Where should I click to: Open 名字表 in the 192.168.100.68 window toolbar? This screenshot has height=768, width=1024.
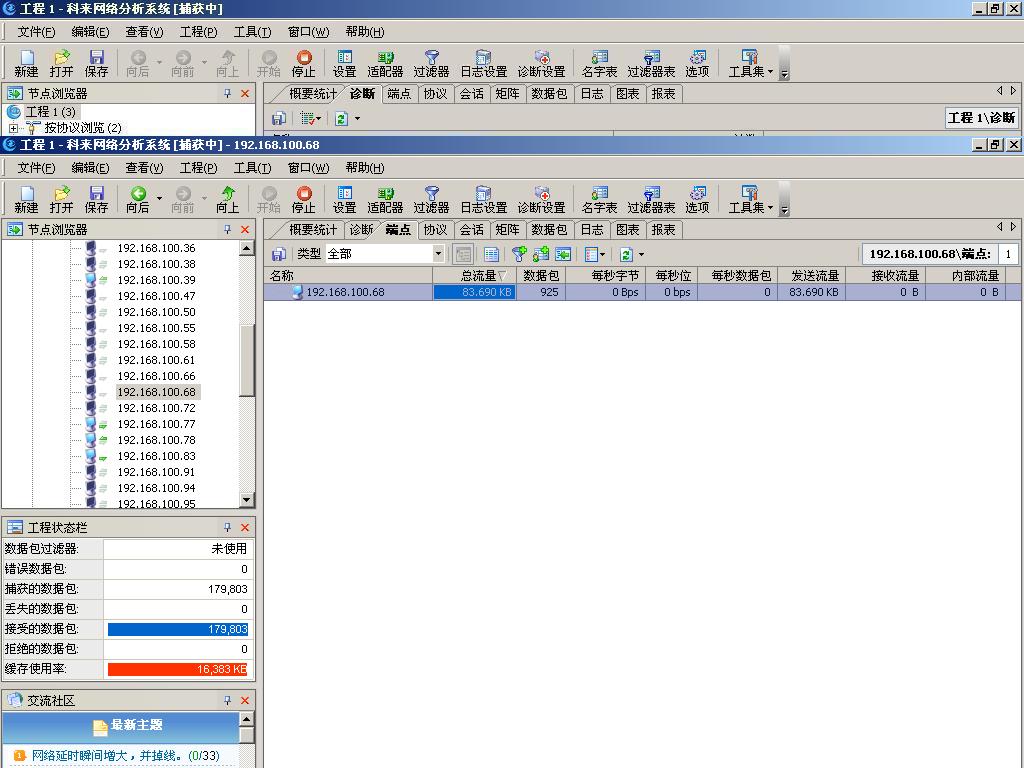coord(599,199)
